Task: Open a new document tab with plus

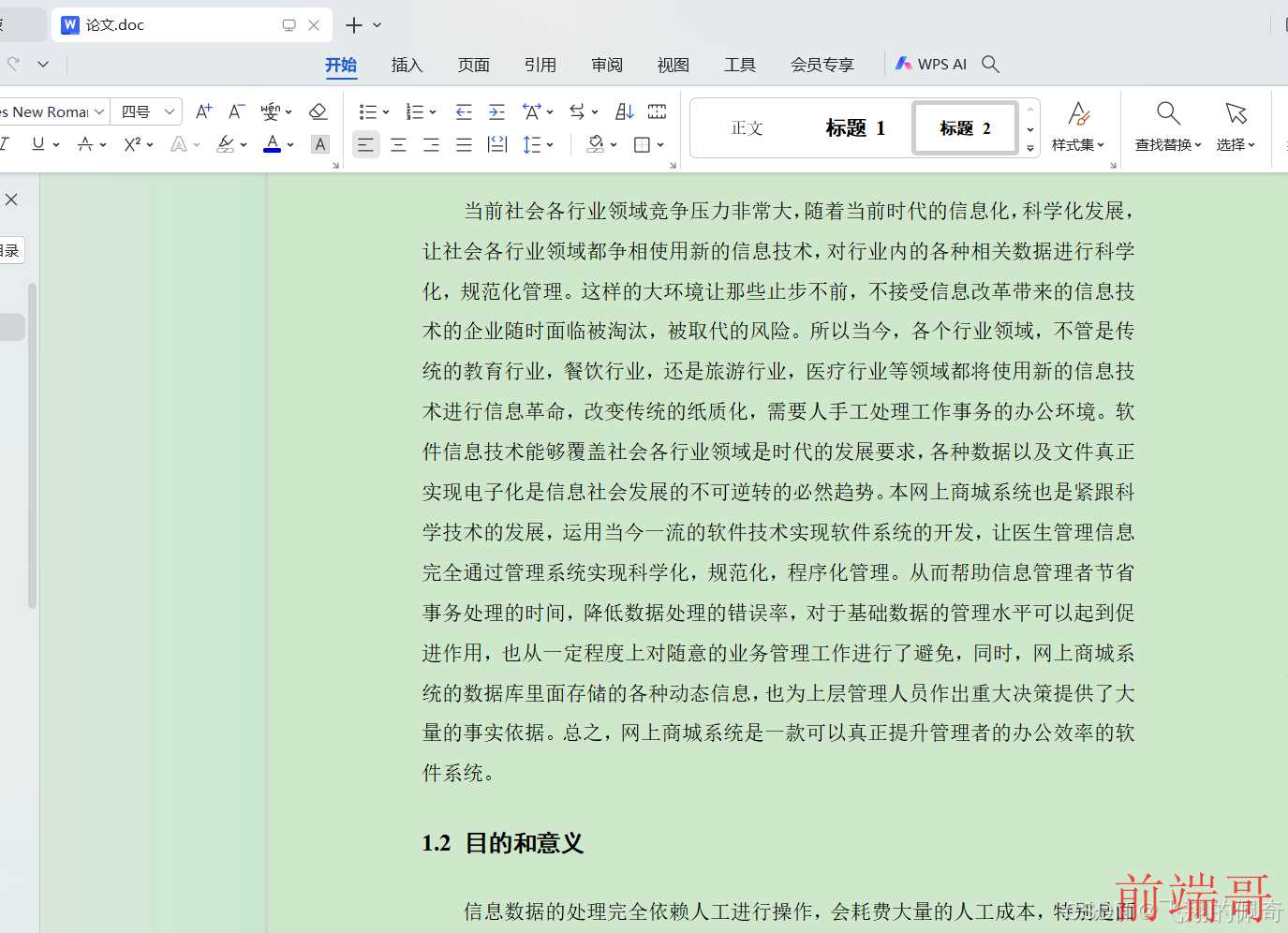Action: (x=354, y=25)
